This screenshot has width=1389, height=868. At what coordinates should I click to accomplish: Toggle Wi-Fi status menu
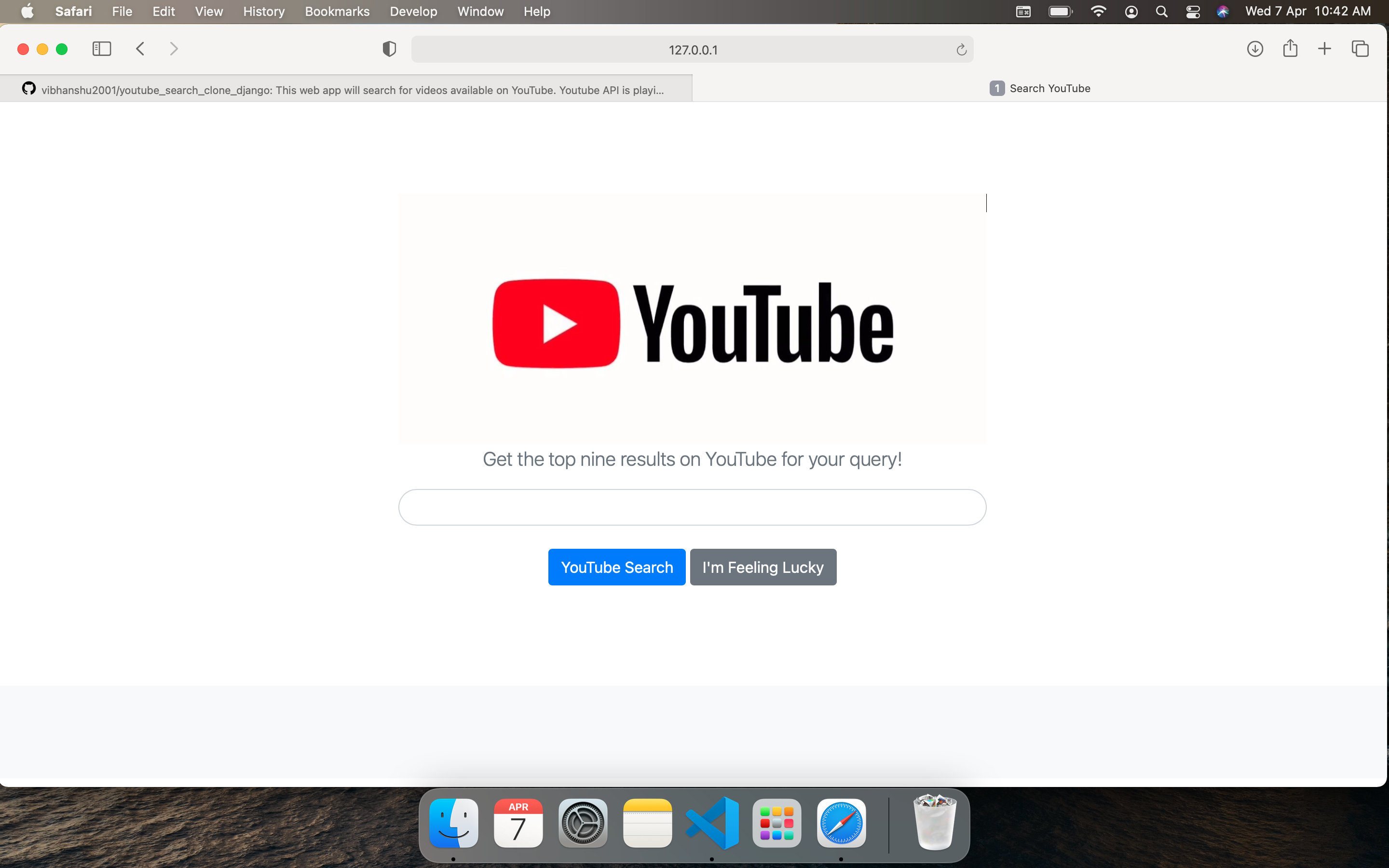[1098, 11]
